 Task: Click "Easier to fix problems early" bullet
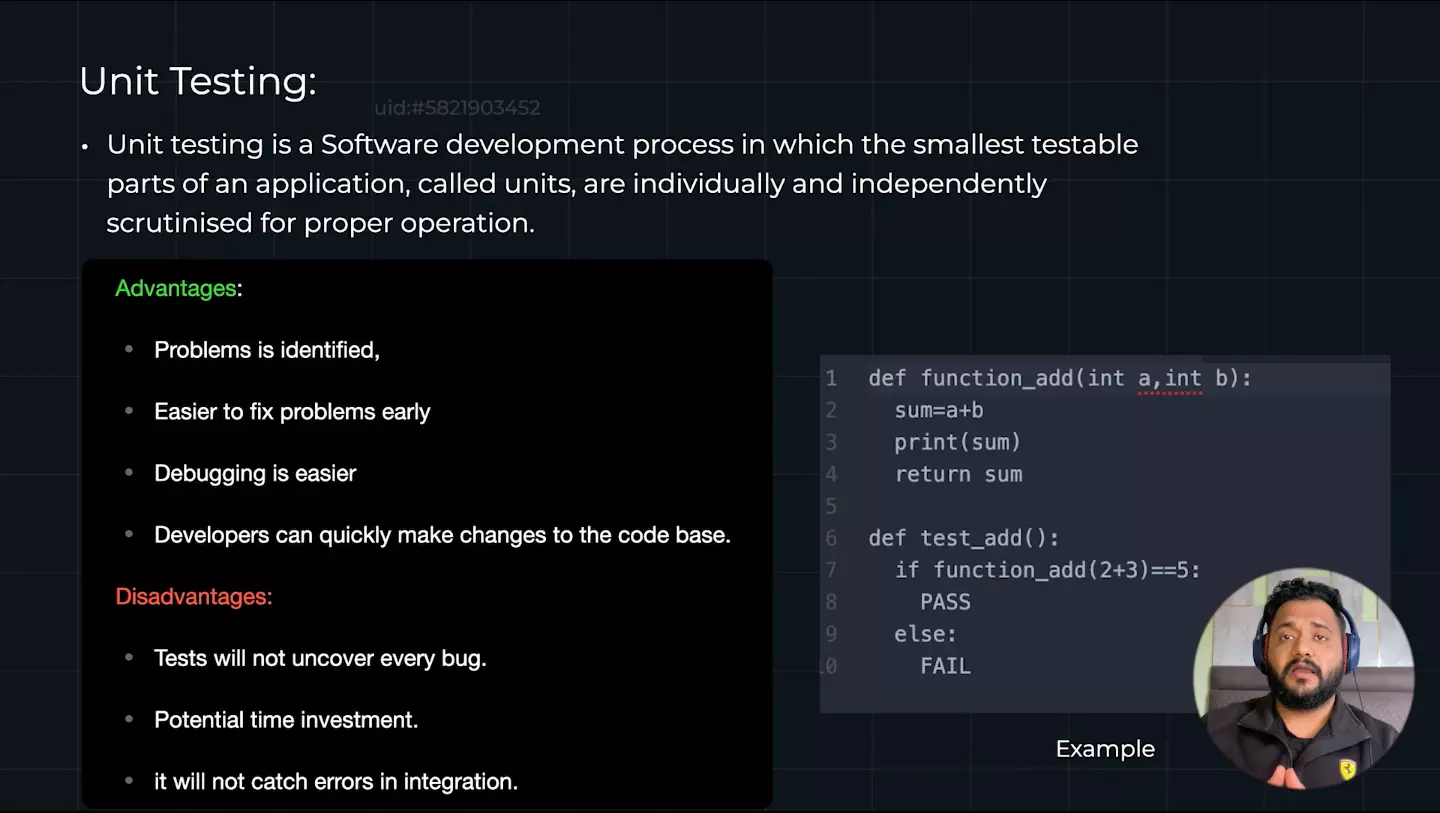pos(292,412)
